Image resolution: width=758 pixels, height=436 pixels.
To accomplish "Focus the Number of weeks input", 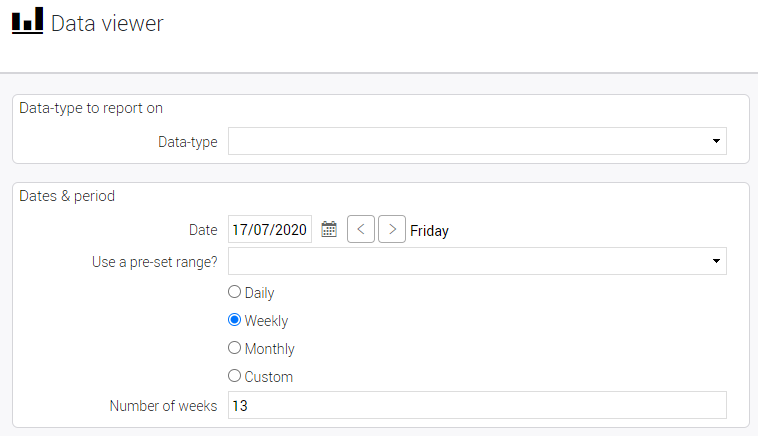I will 477,405.
